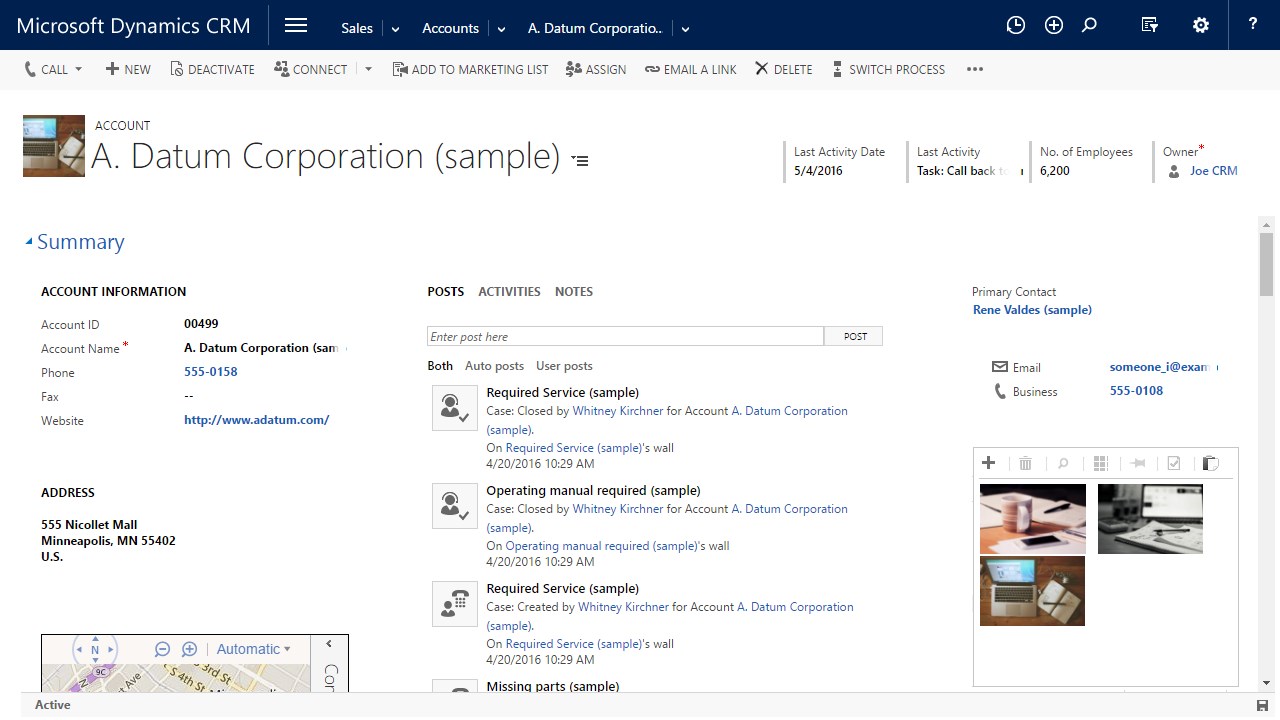Open black-and-white desk thumbnail
The width and height of the screenshot is (1280, 720).
pyautogui.click(x=1150, y=519)
